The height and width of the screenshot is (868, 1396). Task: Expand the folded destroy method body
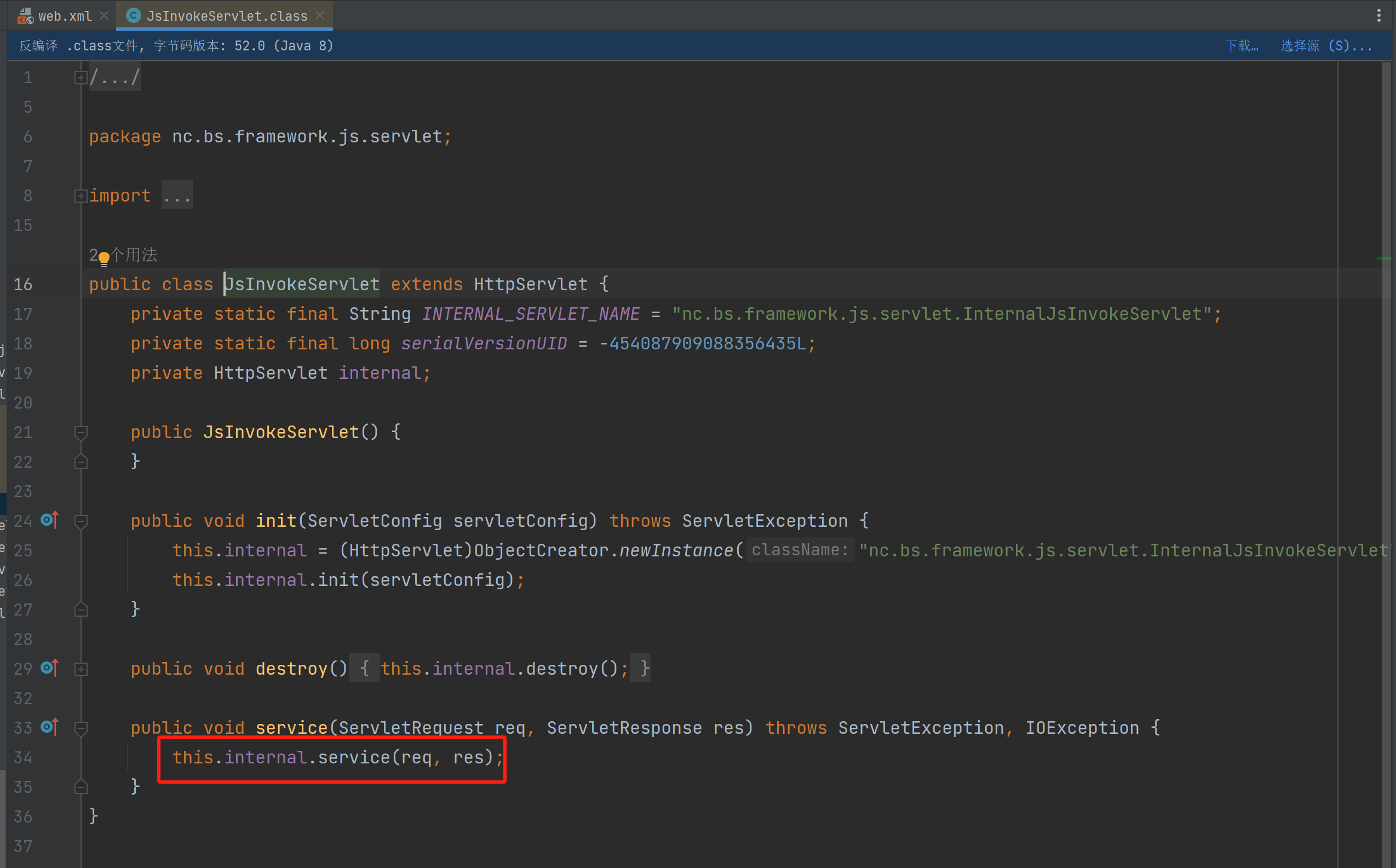tap(81, 669)
